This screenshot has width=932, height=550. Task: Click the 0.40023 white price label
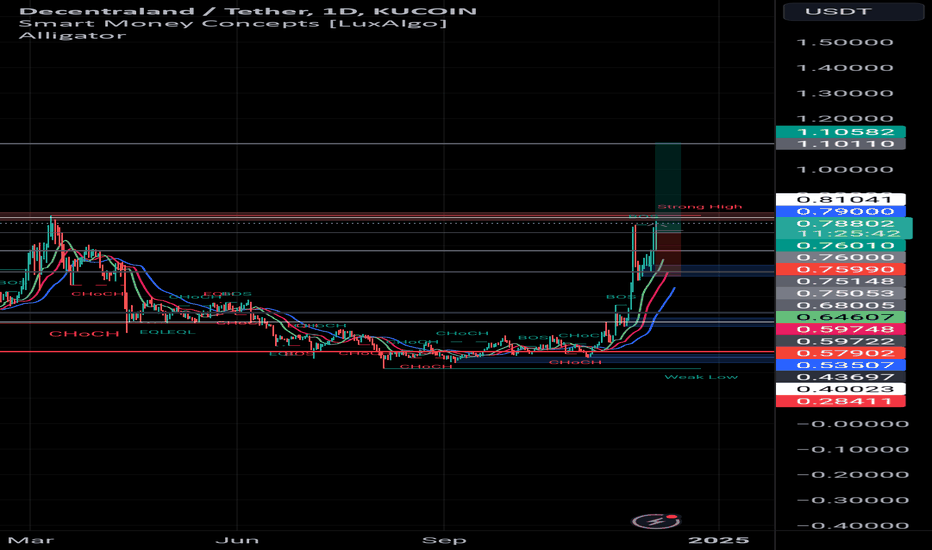click(x=840, y=389)
